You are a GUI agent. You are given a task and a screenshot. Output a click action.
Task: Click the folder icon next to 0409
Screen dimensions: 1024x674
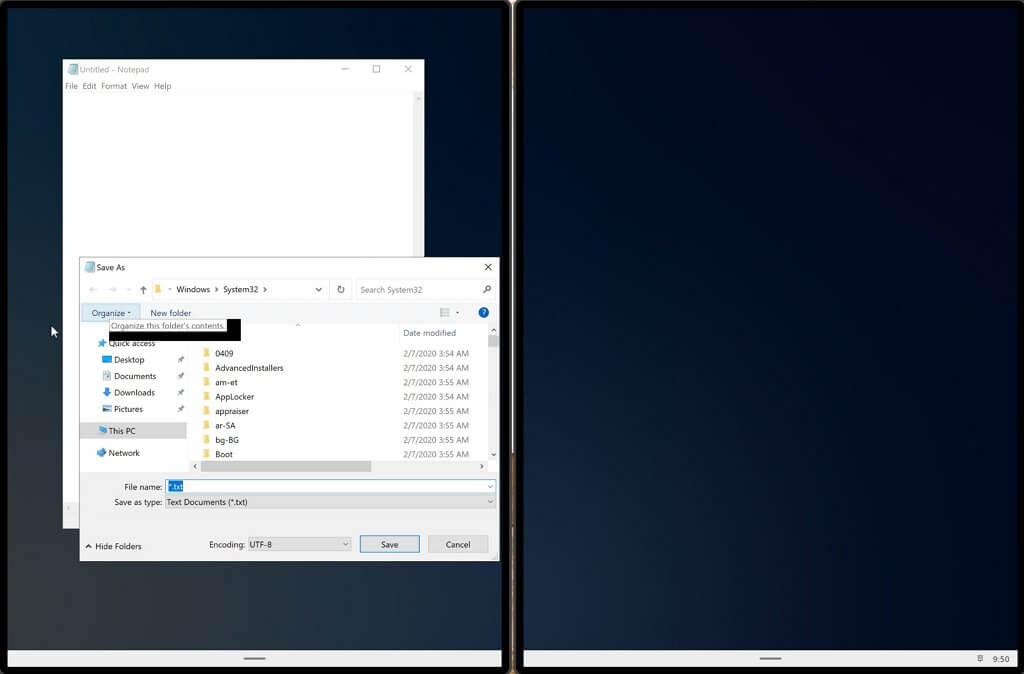pos(206,353)
